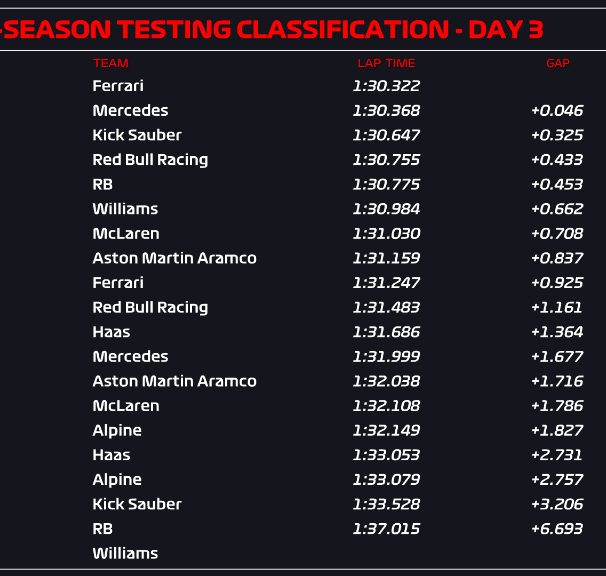This screenshot has width=606, height=576.
Task: Click Haas entry with 1:31.686 lap
Action: 111,332
